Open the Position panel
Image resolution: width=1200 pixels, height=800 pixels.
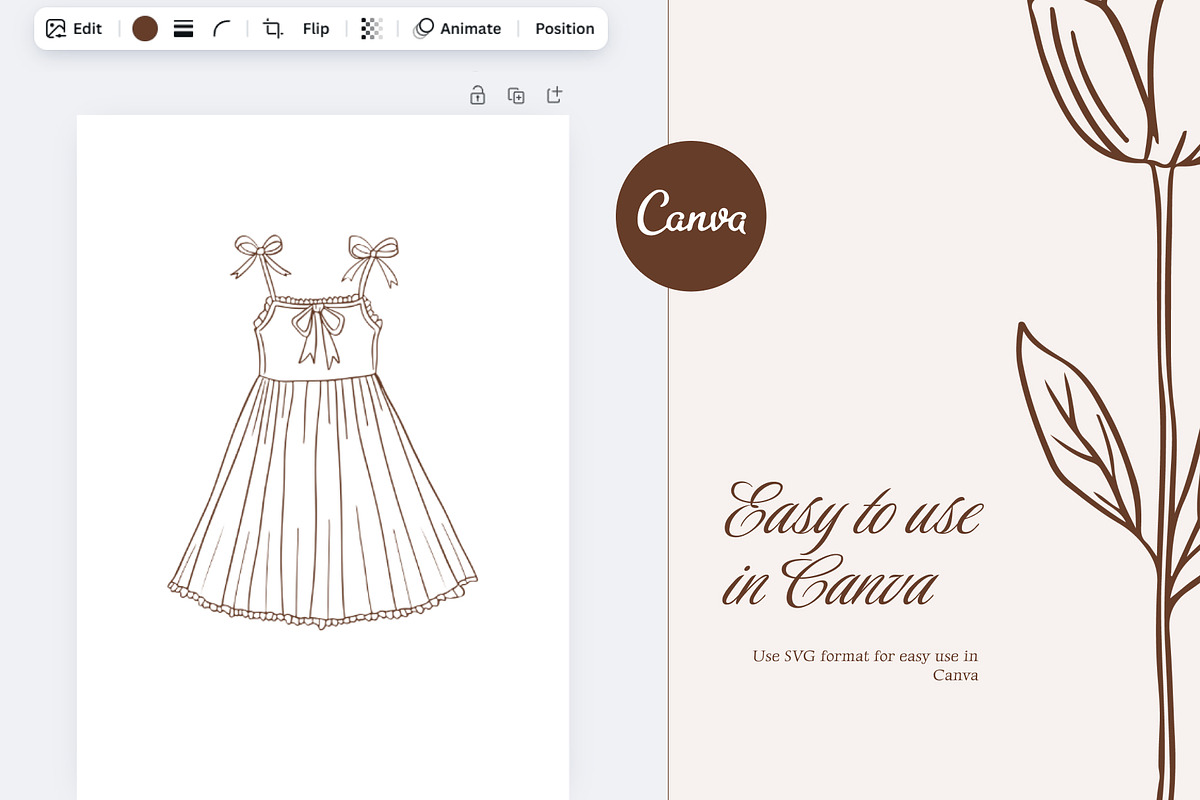click(x=564, y=29)
